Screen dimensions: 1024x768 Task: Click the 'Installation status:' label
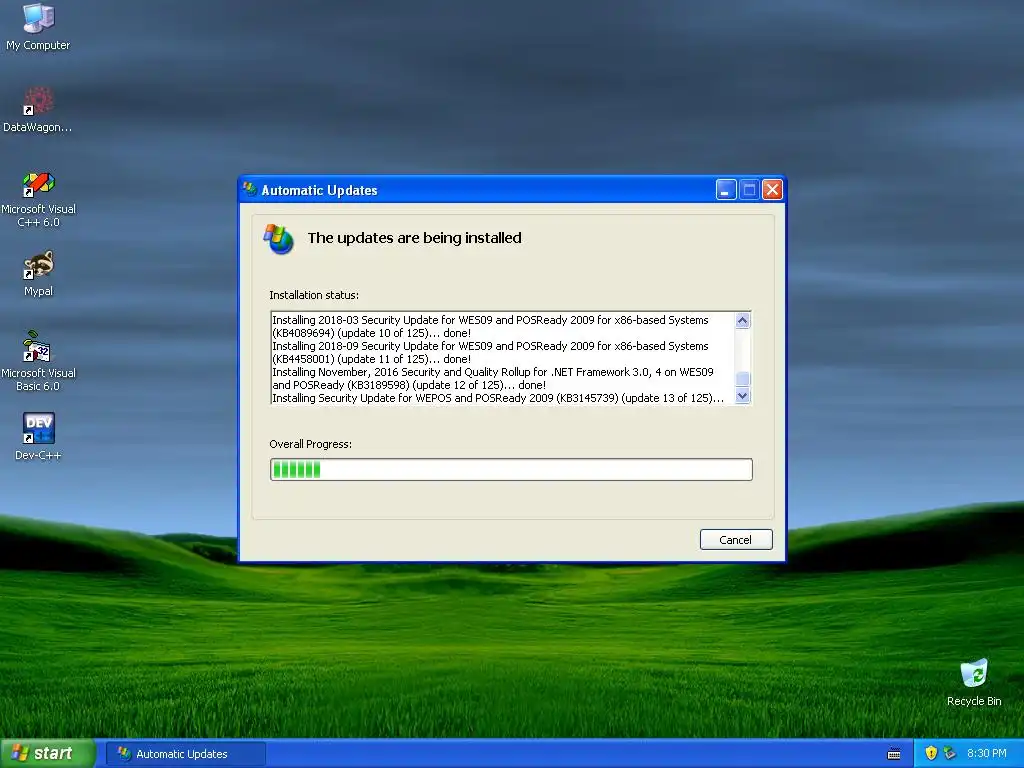point(314,295)
